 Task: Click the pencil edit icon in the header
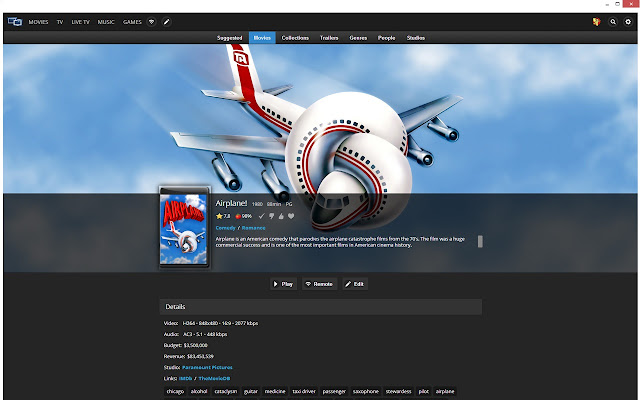point(166,22)
